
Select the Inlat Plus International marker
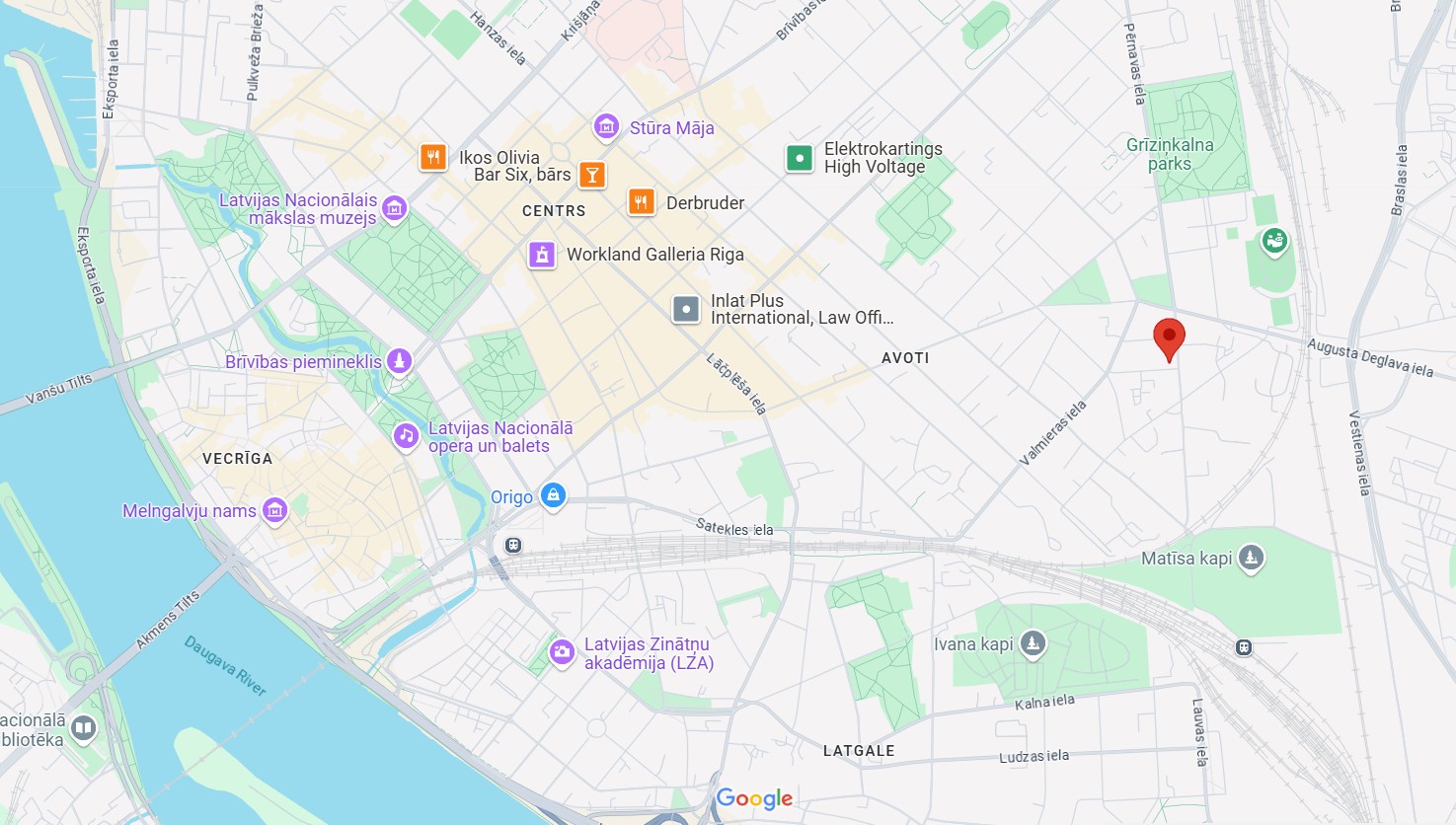tap(686, 309)
